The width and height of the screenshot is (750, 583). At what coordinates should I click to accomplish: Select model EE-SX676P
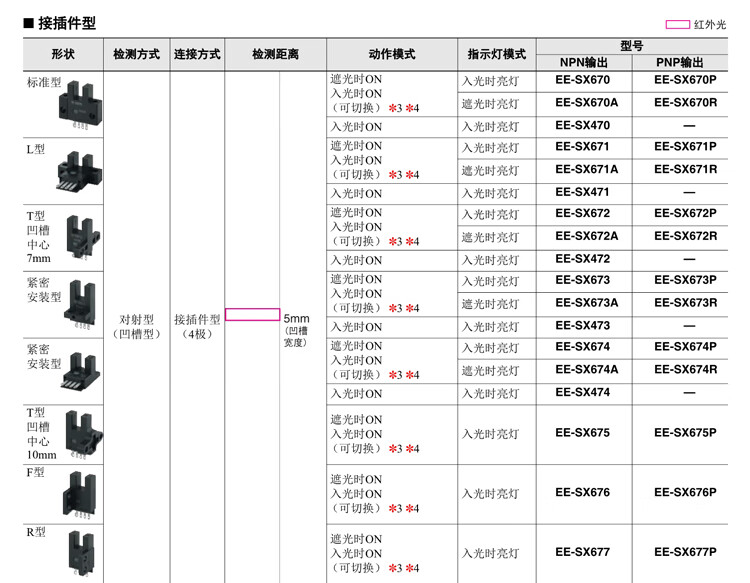(685, 493)
